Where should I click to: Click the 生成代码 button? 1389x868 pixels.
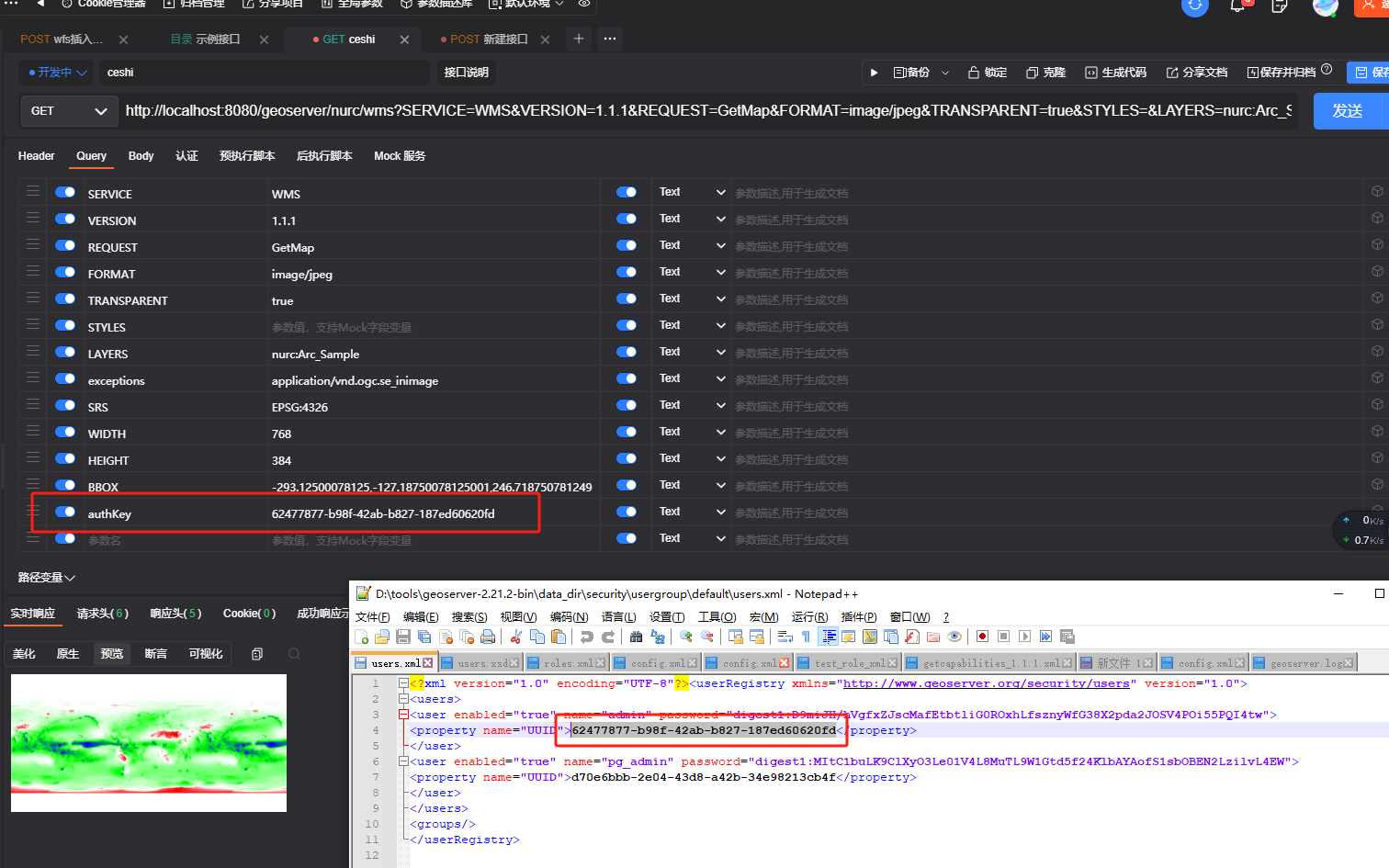(1116, 73)
